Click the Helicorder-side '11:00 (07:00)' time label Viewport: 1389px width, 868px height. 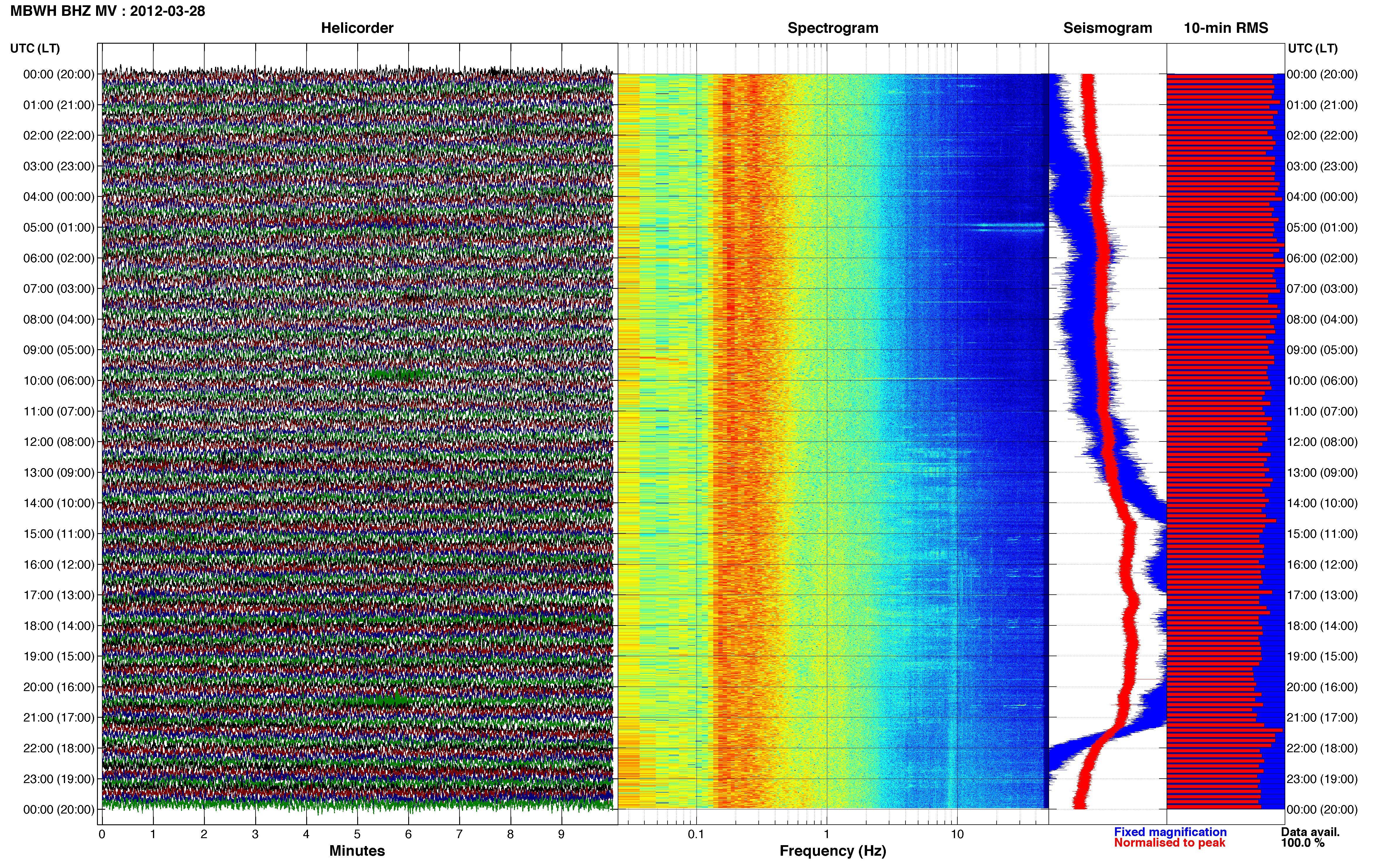point(59,412)
